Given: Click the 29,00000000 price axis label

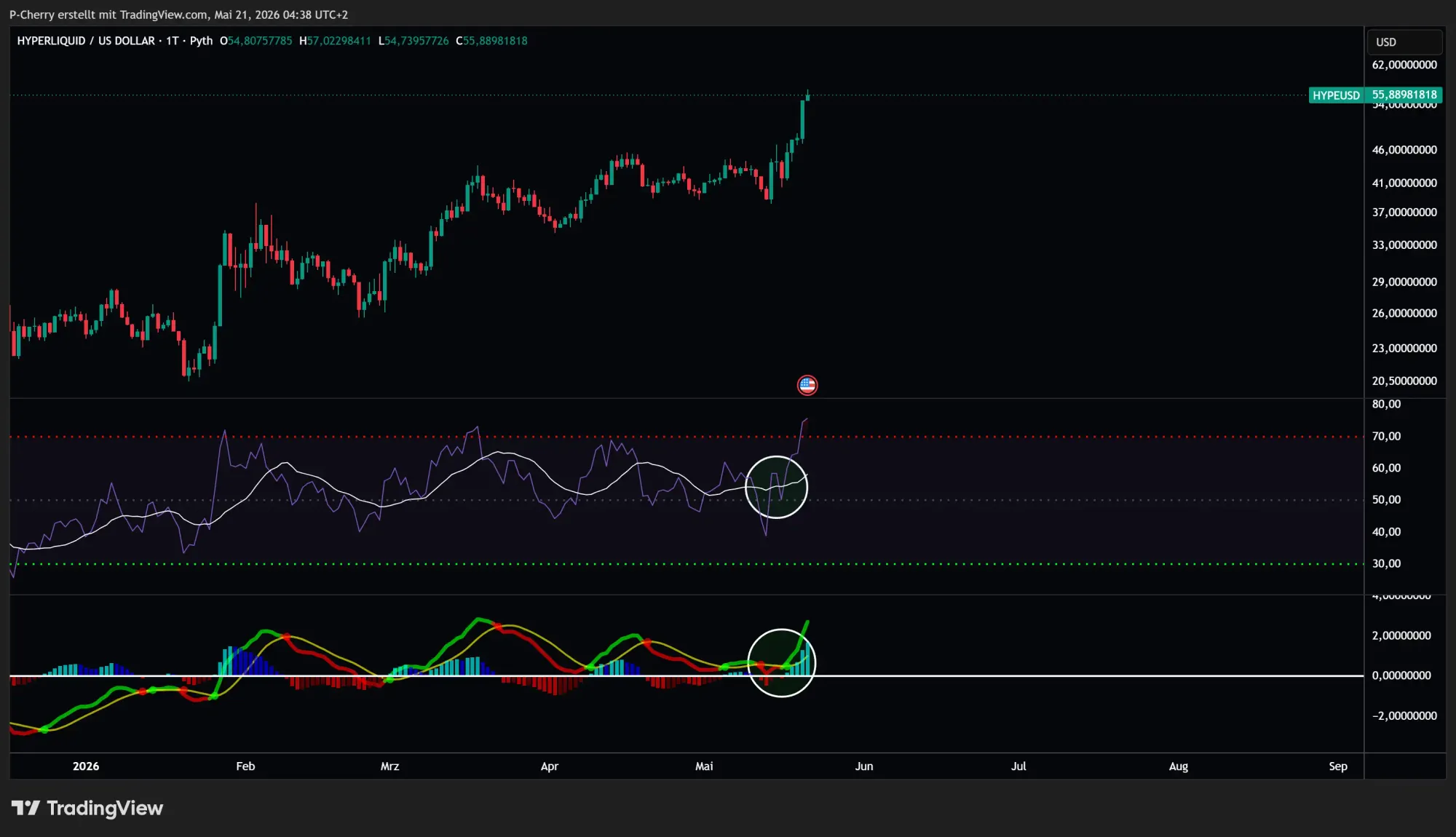Looking at the screenshot, I should (x=1404, y=282).
